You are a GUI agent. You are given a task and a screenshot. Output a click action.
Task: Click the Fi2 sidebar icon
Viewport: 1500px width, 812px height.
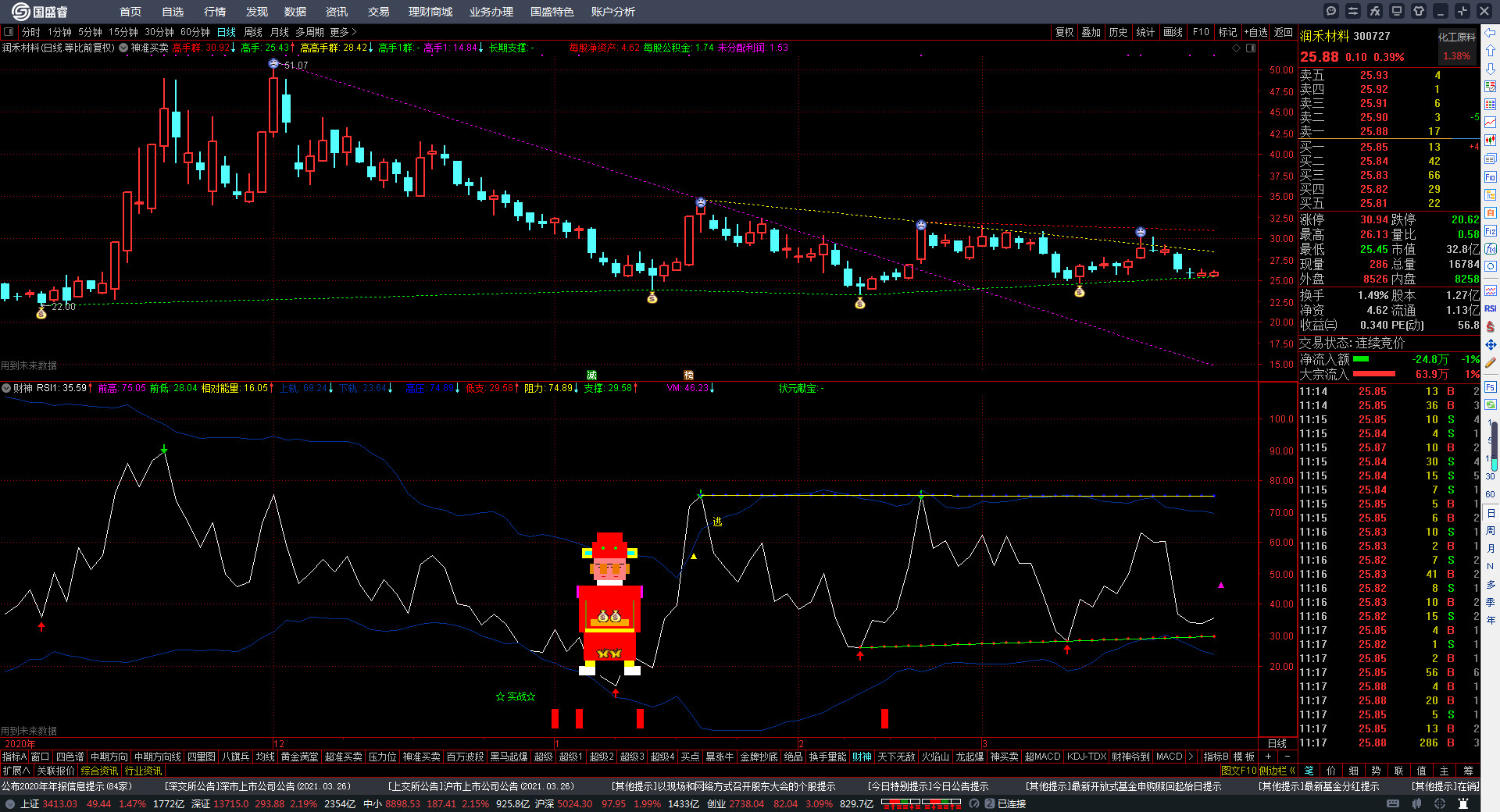(x=1491, y=231)
